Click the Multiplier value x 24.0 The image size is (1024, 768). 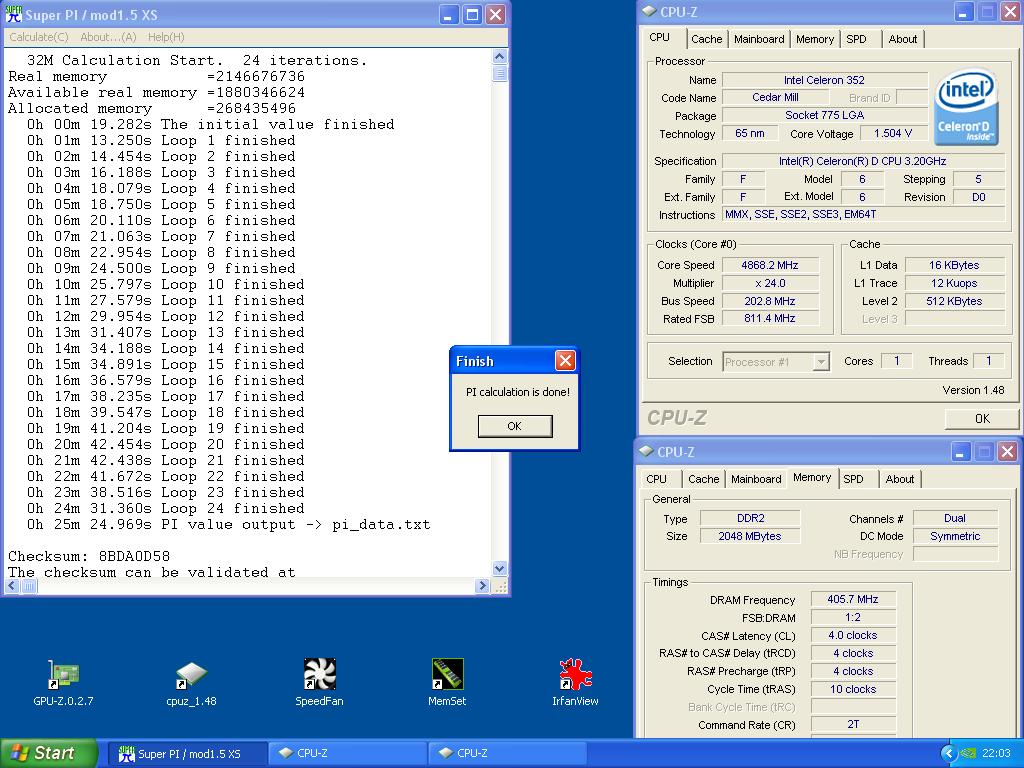coord(769,283)
